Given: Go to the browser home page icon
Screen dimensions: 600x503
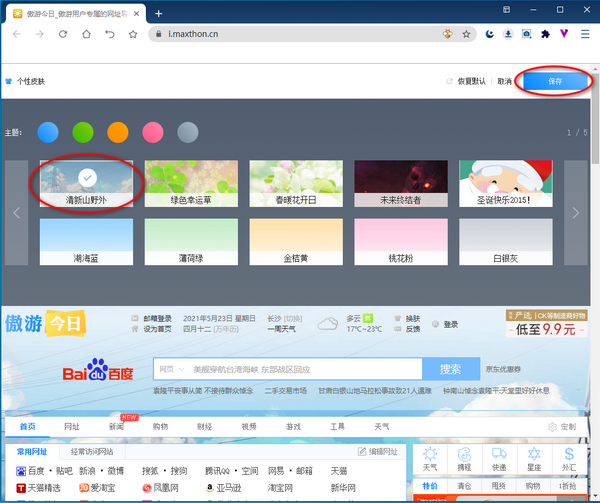Looking at the screenshot, I should click(x=84, y=33).
